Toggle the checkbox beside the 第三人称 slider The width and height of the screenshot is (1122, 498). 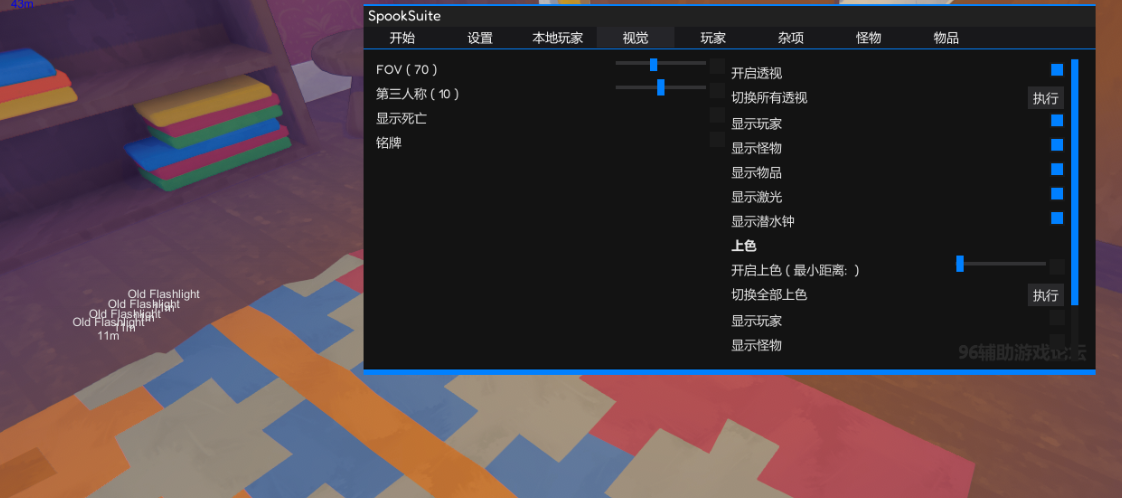(x=717, y=90)
